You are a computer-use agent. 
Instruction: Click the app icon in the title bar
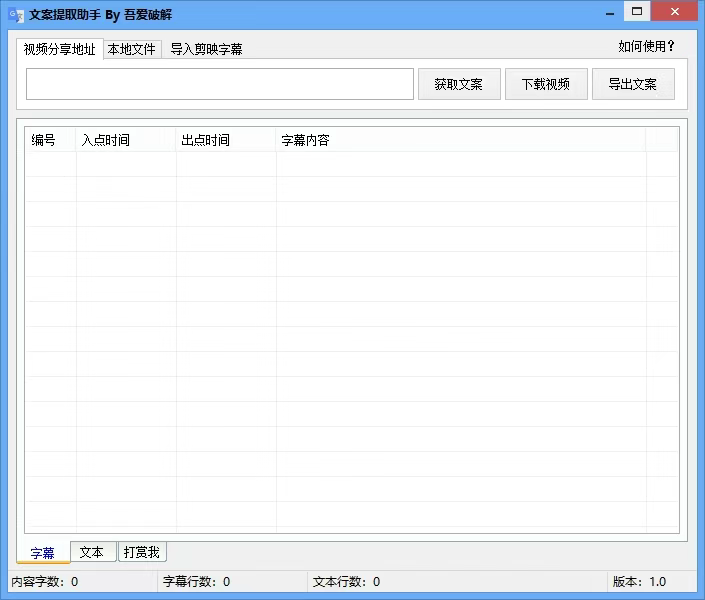(x=15, y=14)
